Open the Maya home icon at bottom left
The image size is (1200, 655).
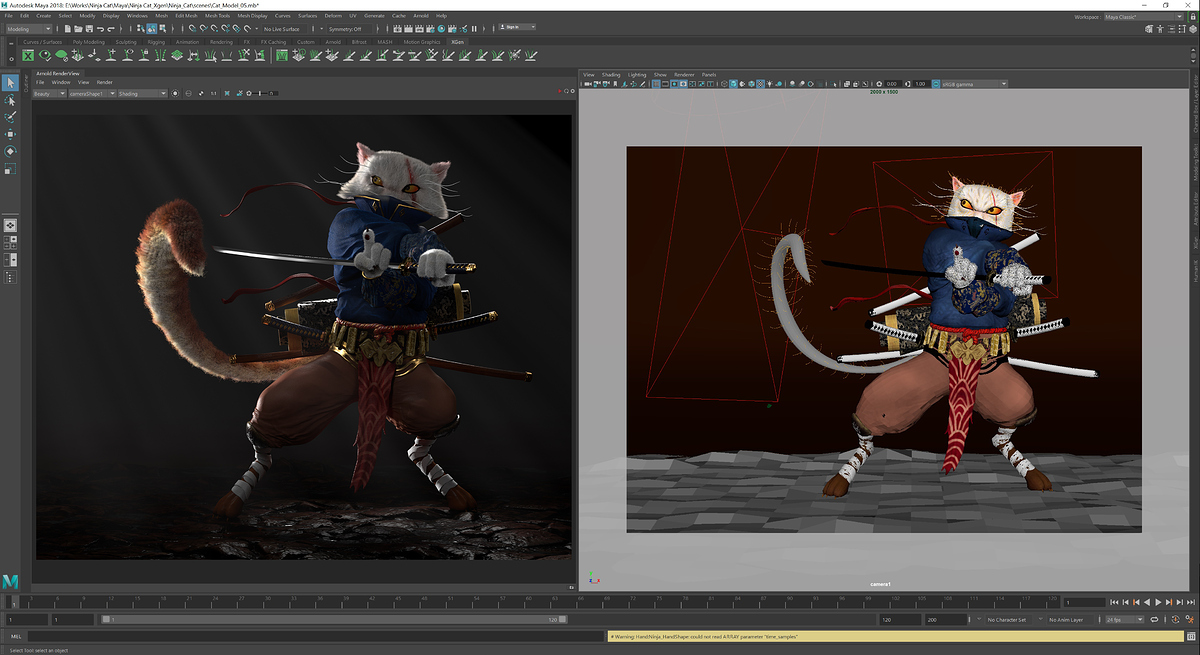tap(11, 581)
